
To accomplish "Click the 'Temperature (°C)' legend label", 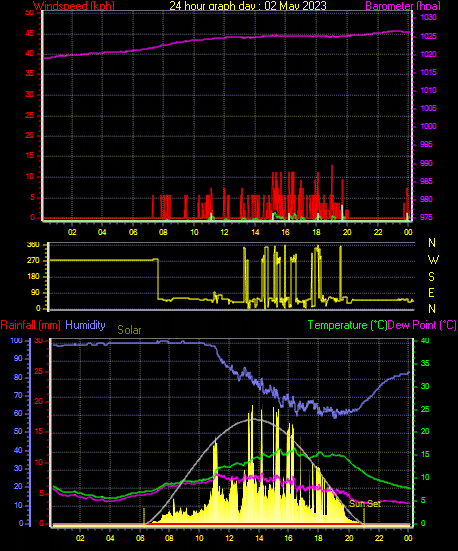I will click(x=347, y=325).
